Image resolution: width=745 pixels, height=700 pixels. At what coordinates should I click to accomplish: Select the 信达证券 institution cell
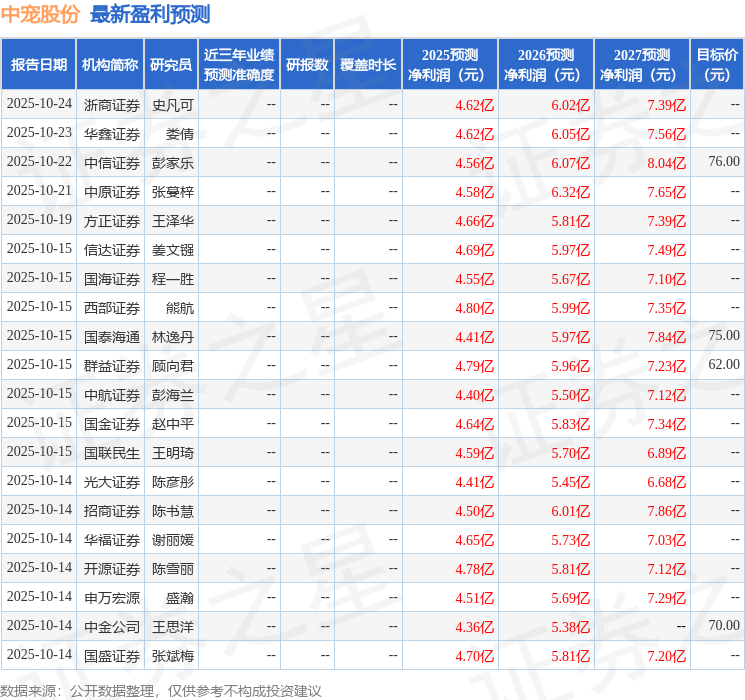[112, 250]
